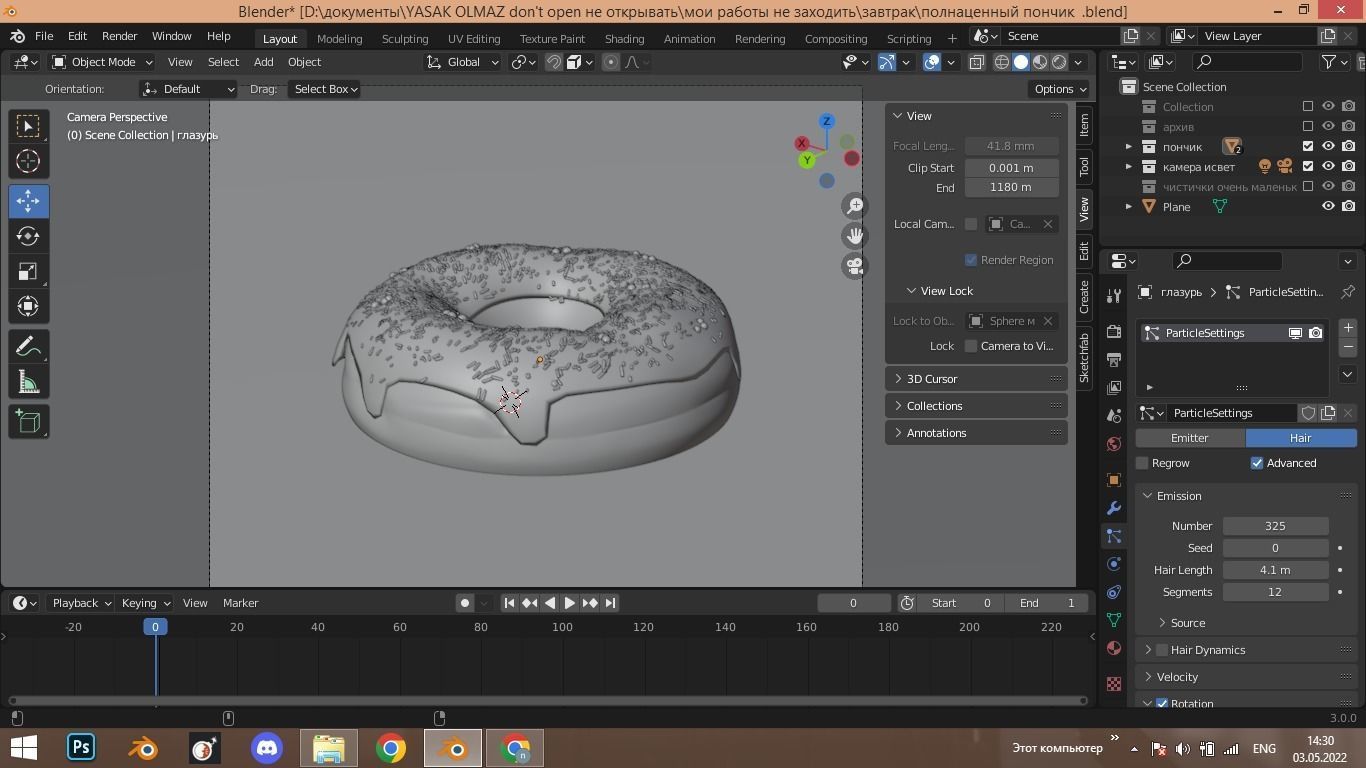The width and height of the screenshot is (1366, 768).
Task: Activate the Rotate tool
Action: tap(28, 236)
